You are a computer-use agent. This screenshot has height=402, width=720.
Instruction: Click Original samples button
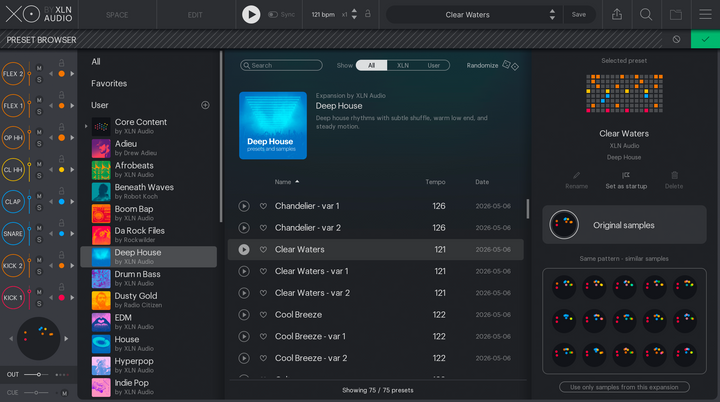coord(624,225)
